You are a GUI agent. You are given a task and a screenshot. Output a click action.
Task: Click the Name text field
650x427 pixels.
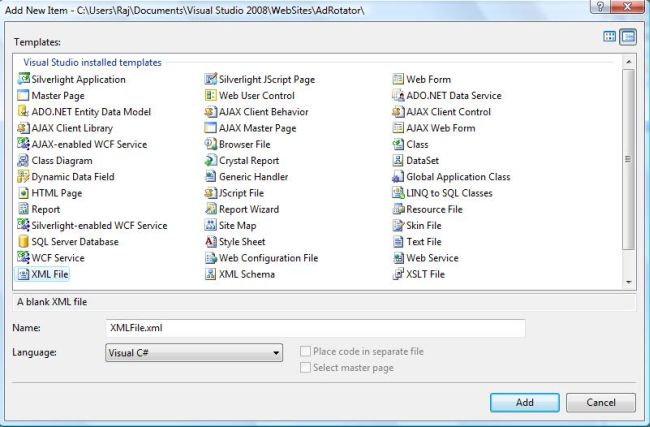(315, 328)
